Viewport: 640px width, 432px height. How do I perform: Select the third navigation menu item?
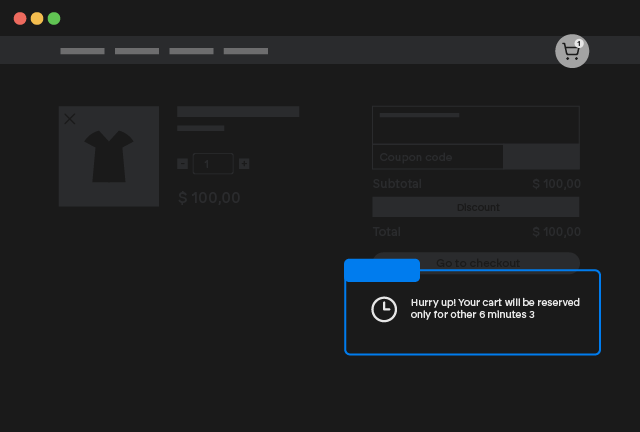click(x=191, y=50)
